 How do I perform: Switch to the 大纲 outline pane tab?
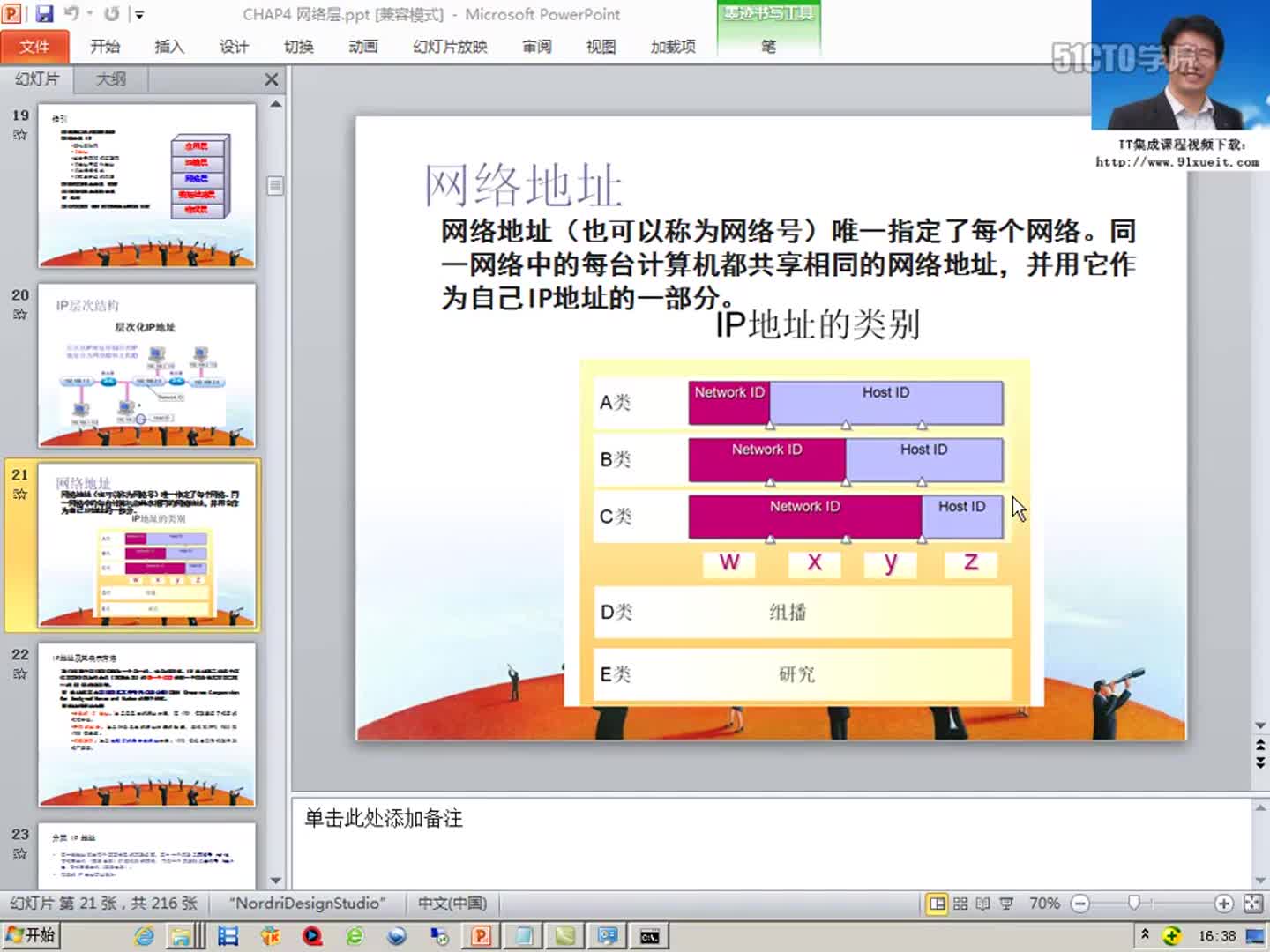[110, 79]
